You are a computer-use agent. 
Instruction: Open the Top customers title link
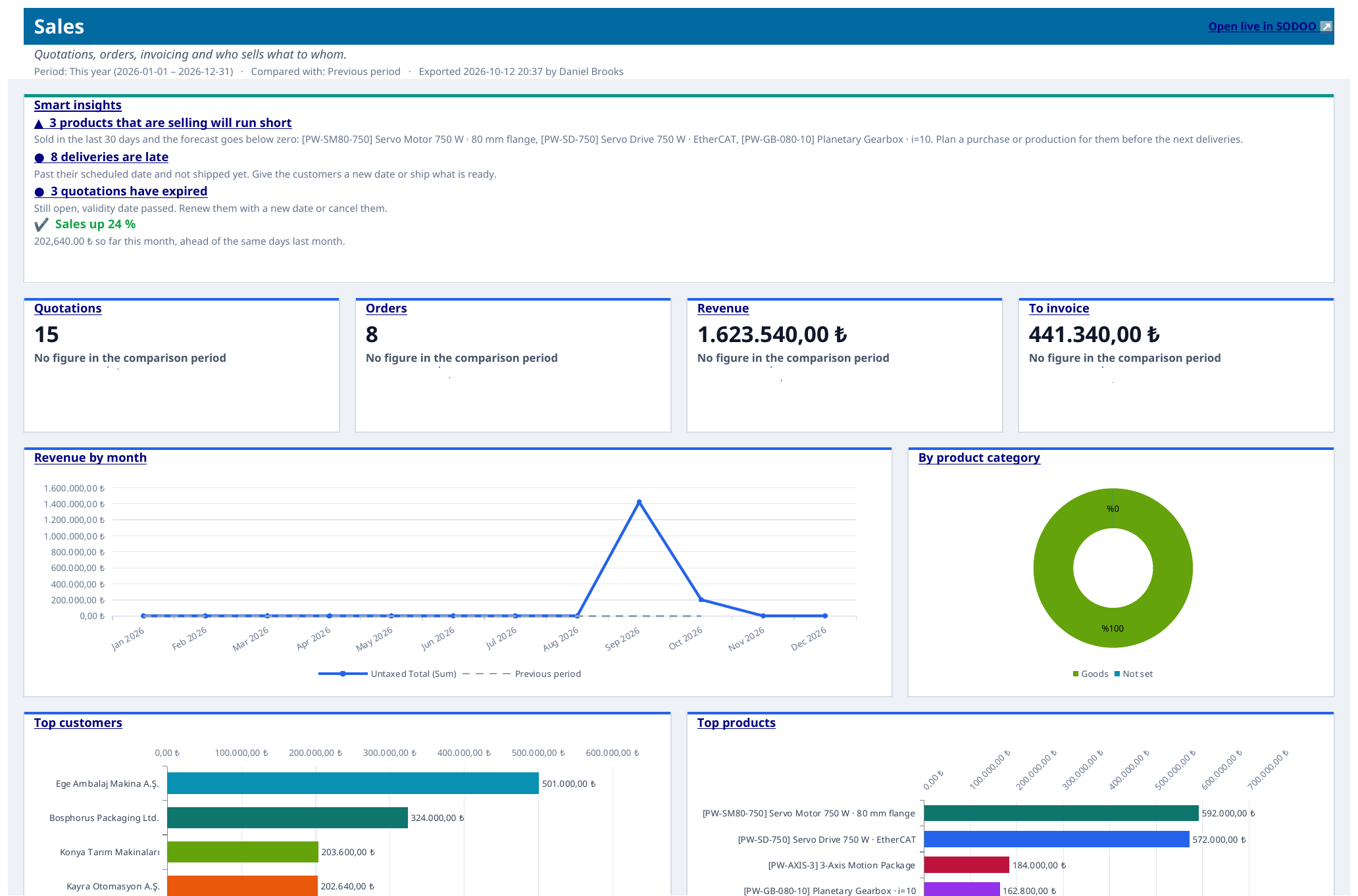tap(78, 723)
